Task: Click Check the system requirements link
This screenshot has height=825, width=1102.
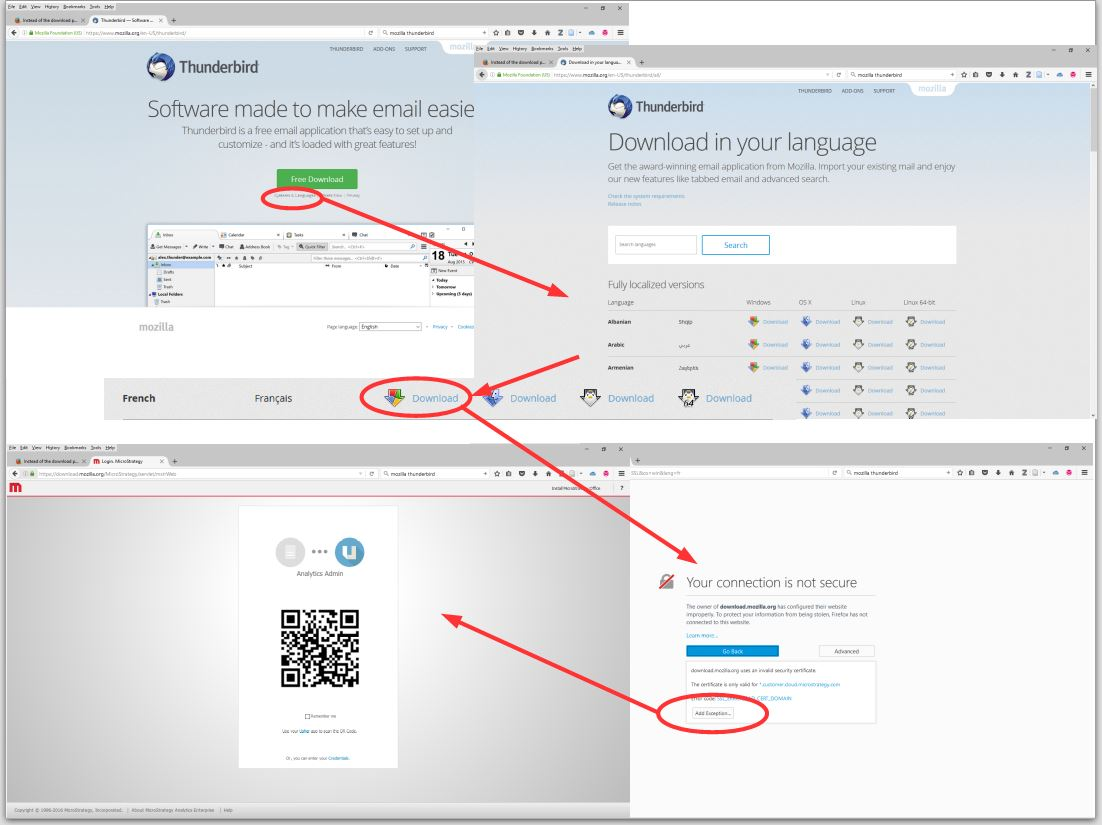Action: [x=646, y=196]
